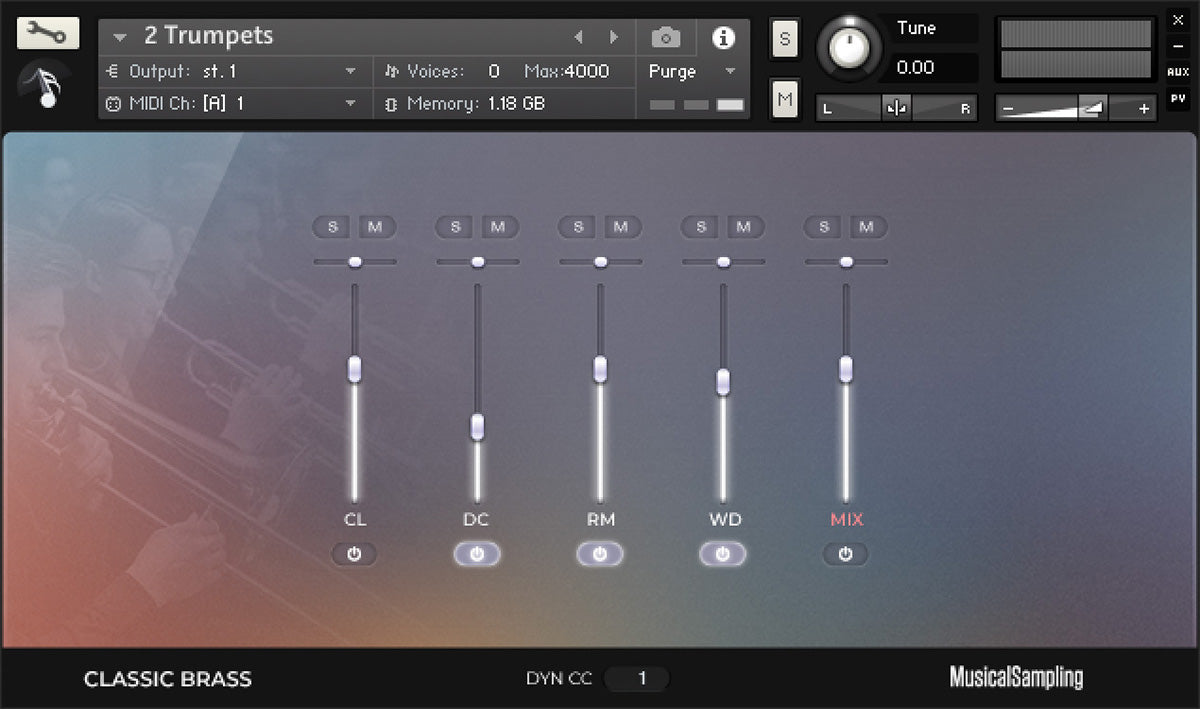Click the CL volume fader handle
Image resolution: width=1200 pixels, height=709 pixels.
click(354, 369)
